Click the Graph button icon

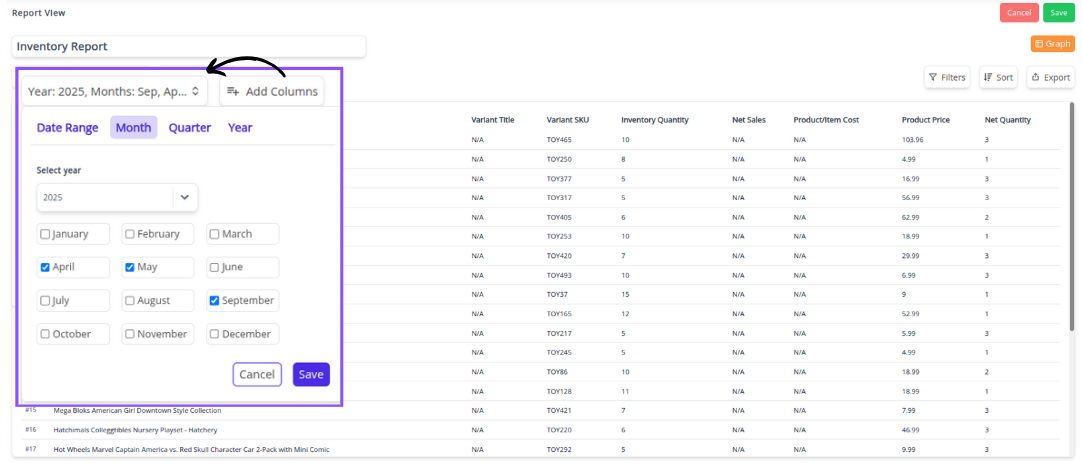1039,44
